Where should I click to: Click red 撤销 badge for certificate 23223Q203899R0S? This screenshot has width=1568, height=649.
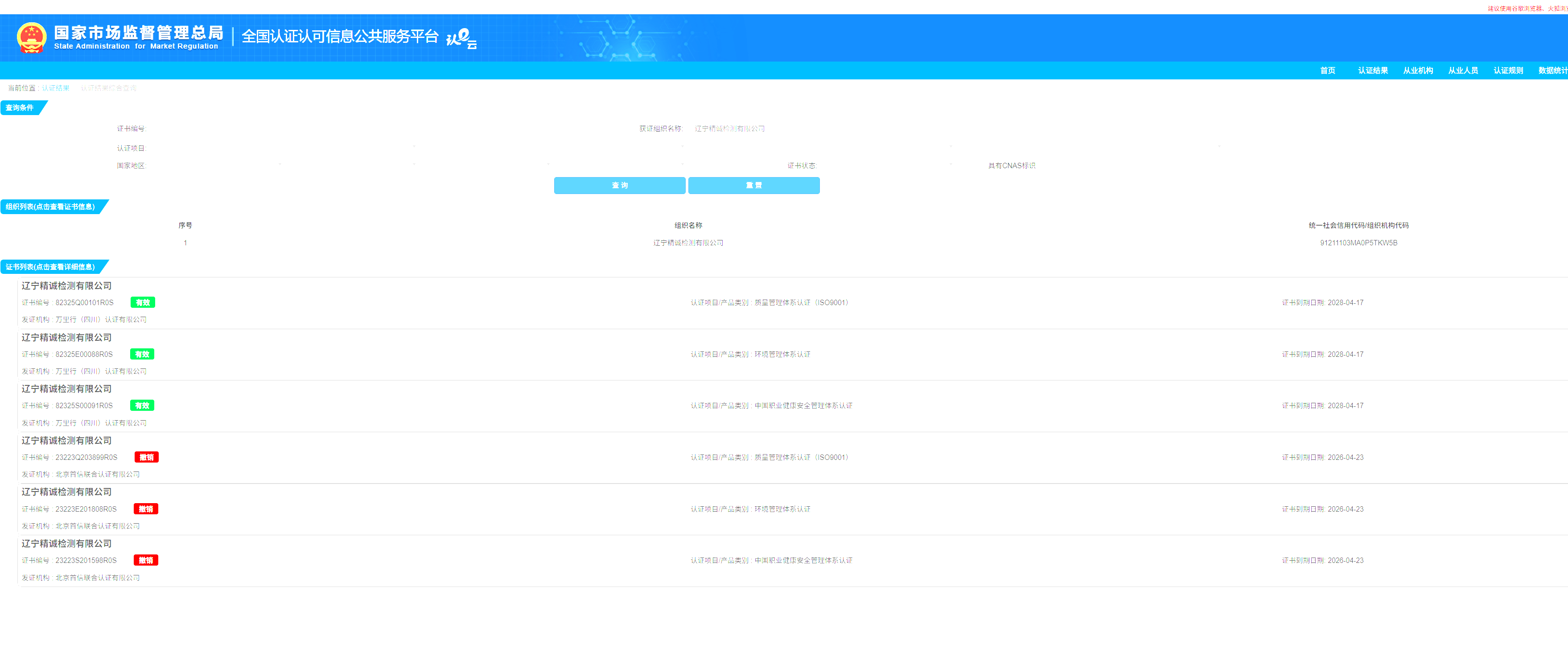tap(147, 457)
